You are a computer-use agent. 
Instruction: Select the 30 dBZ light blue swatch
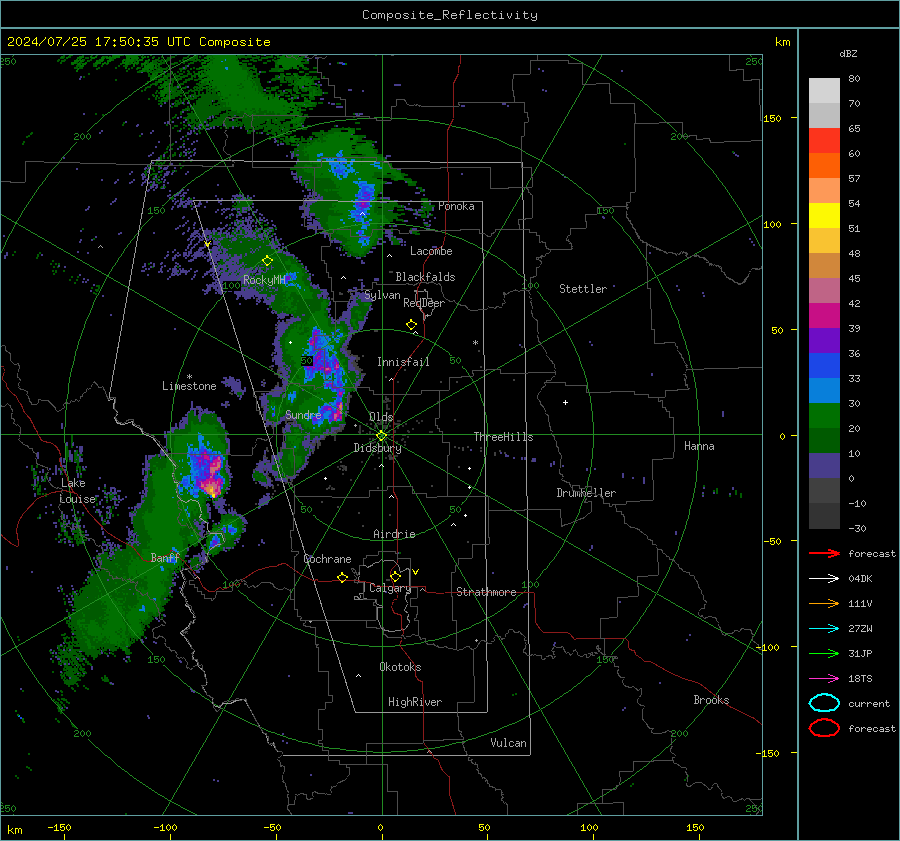point(824,390)
